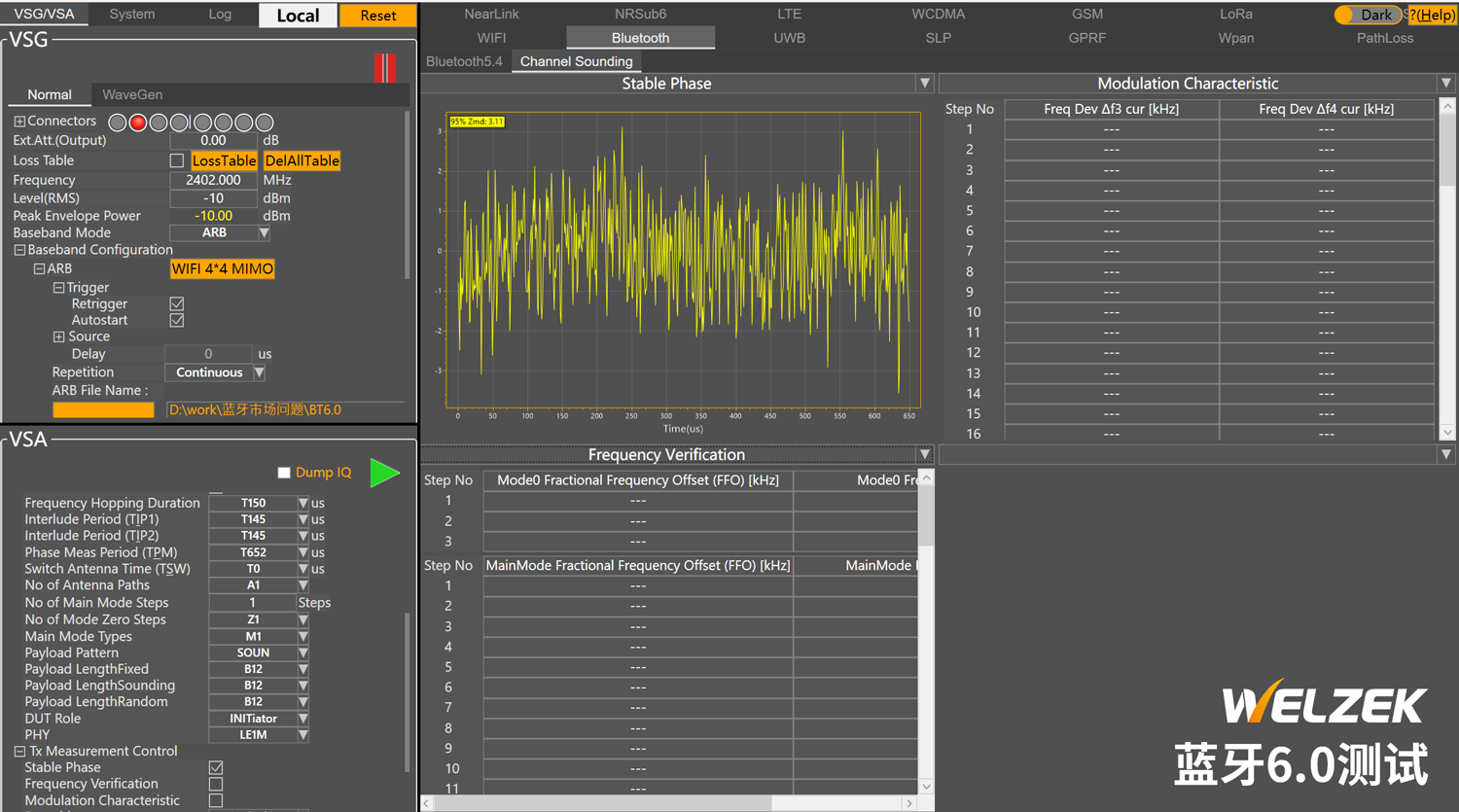
Task: Click the DelAllTable button
Action: coord(302,160)
